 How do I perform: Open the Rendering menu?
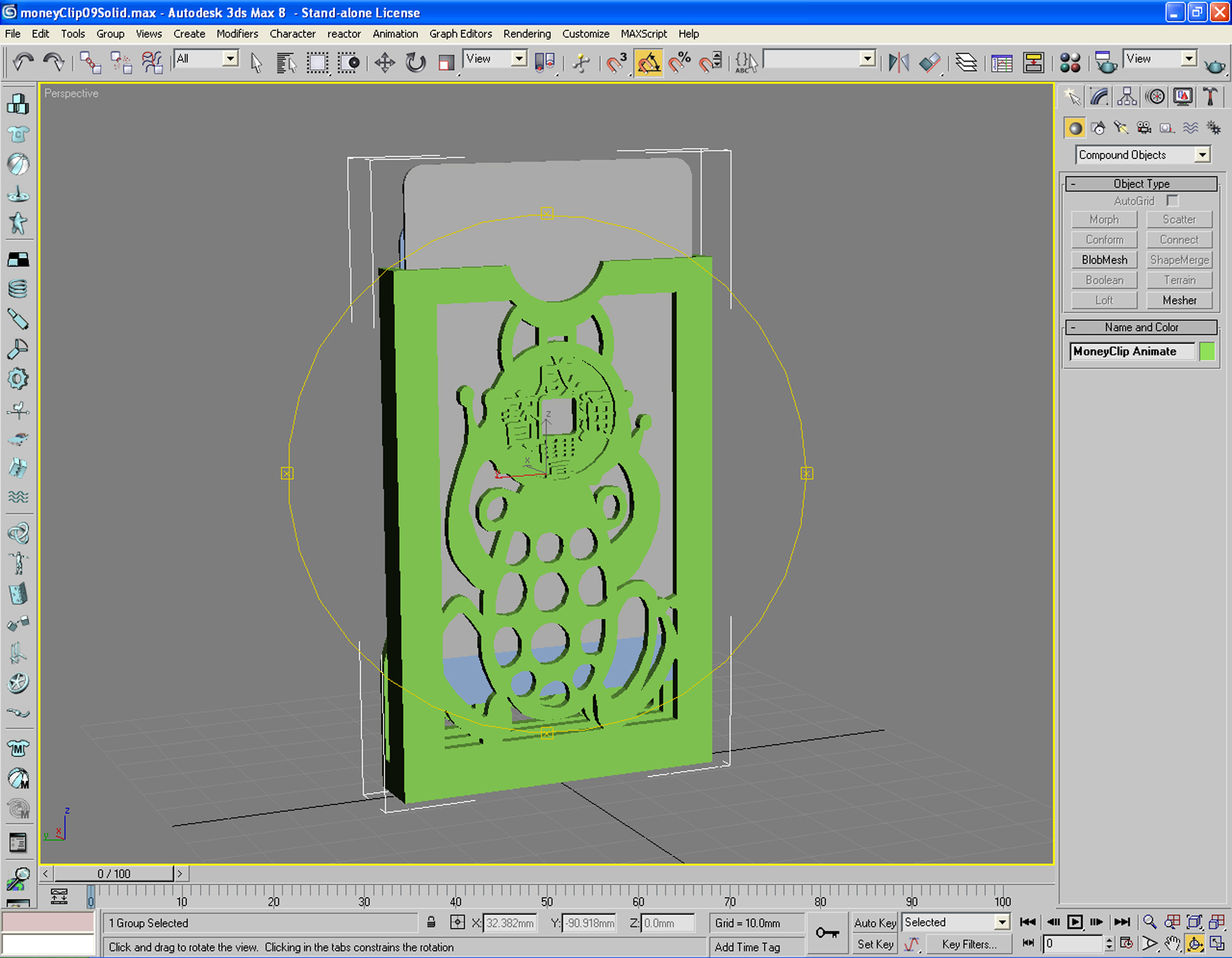526,34
